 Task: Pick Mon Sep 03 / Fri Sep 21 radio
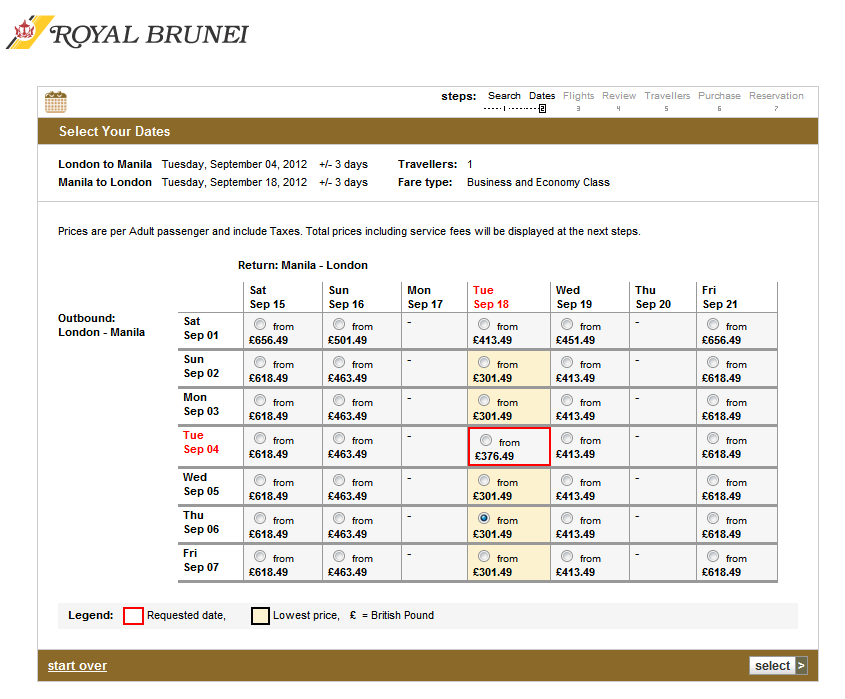713,400
